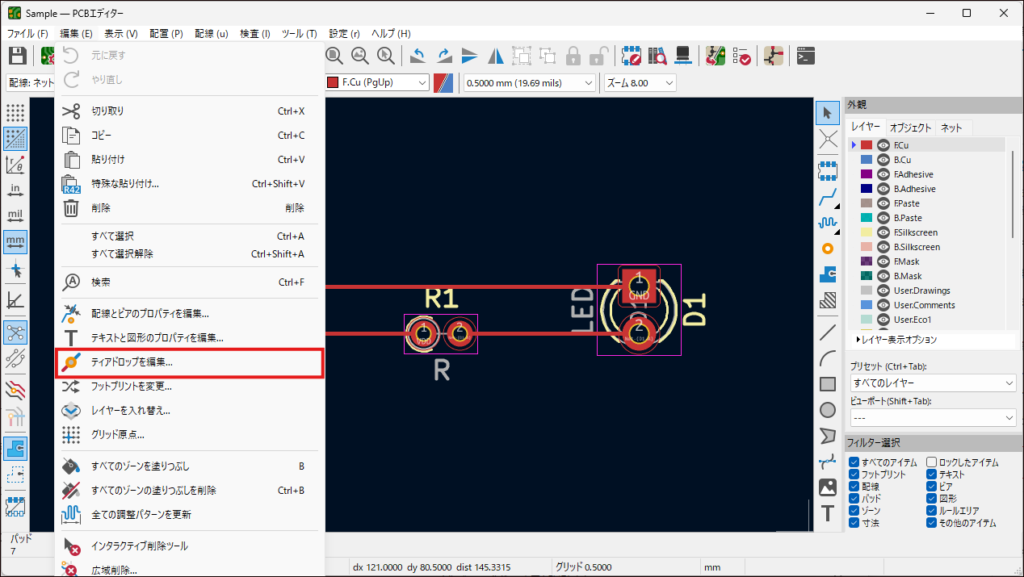Open the ズーム 8.00 zoom combo box
This screenshot has width=1024, height=577.
coord(639,82)
